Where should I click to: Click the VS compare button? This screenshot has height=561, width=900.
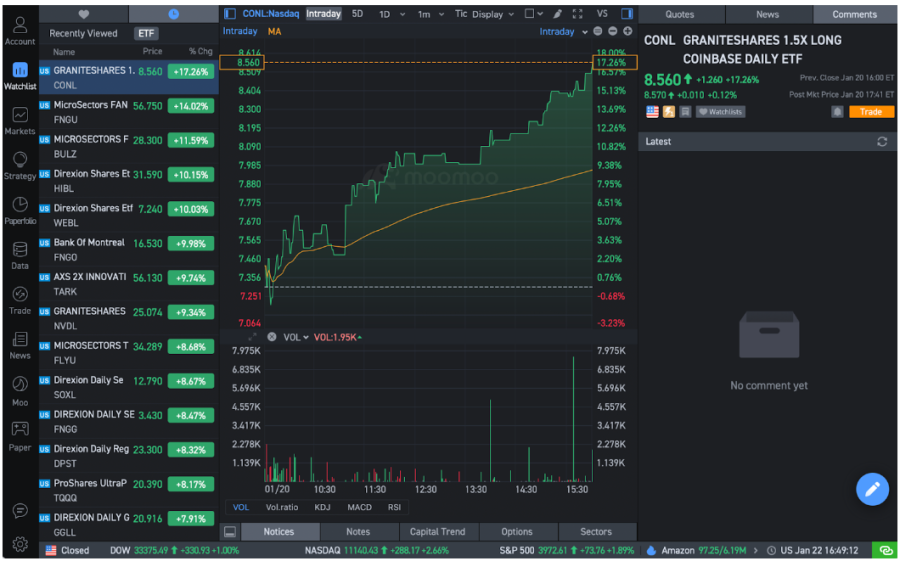[x=602, y=14]
